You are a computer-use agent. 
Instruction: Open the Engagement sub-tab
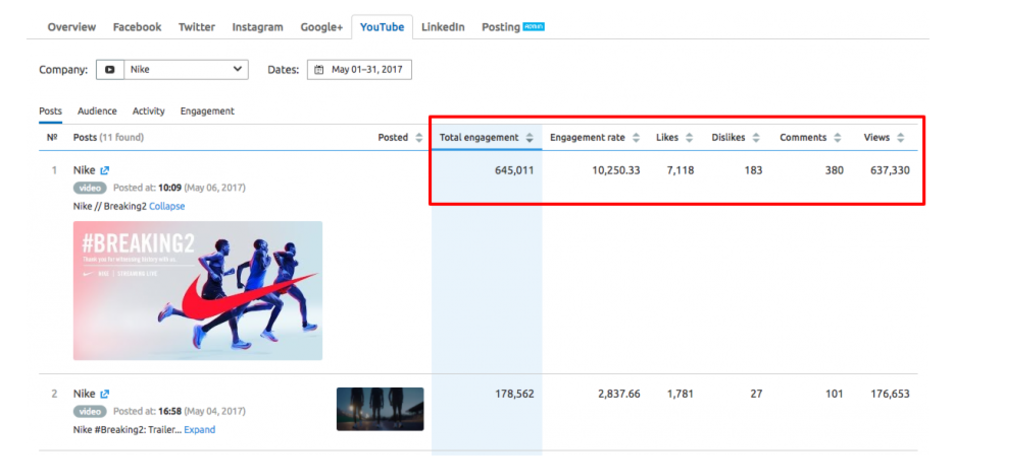pyautogui.click(x=207, y=111)
